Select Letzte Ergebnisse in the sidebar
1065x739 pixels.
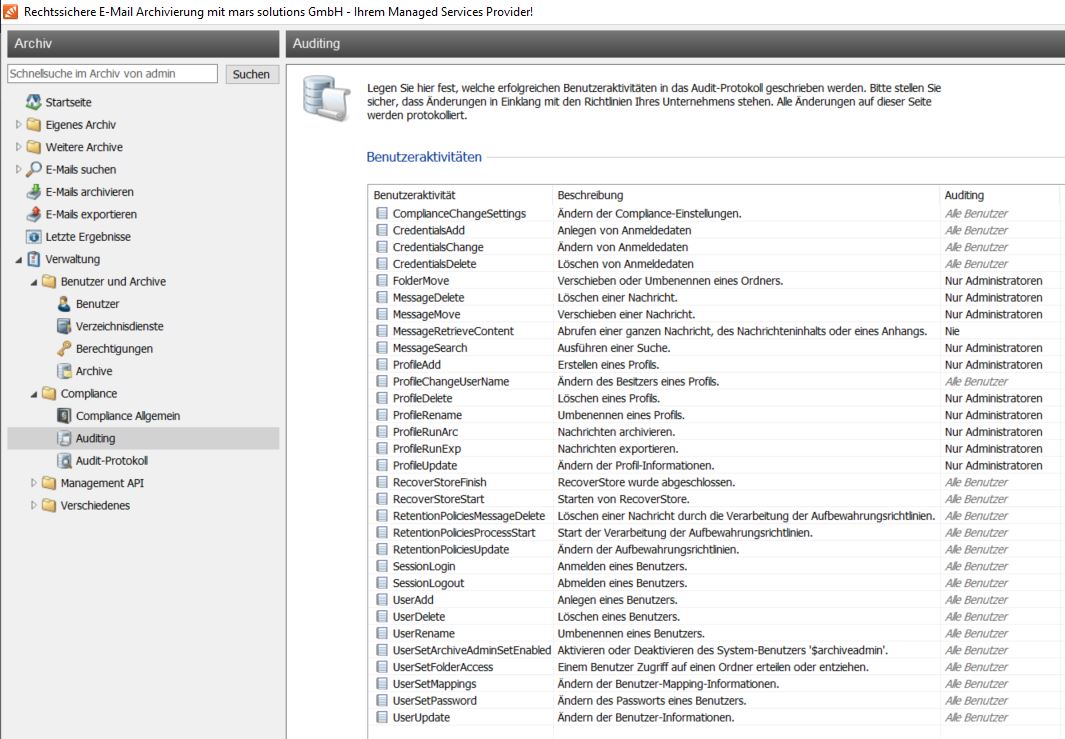tap(87, 237)
